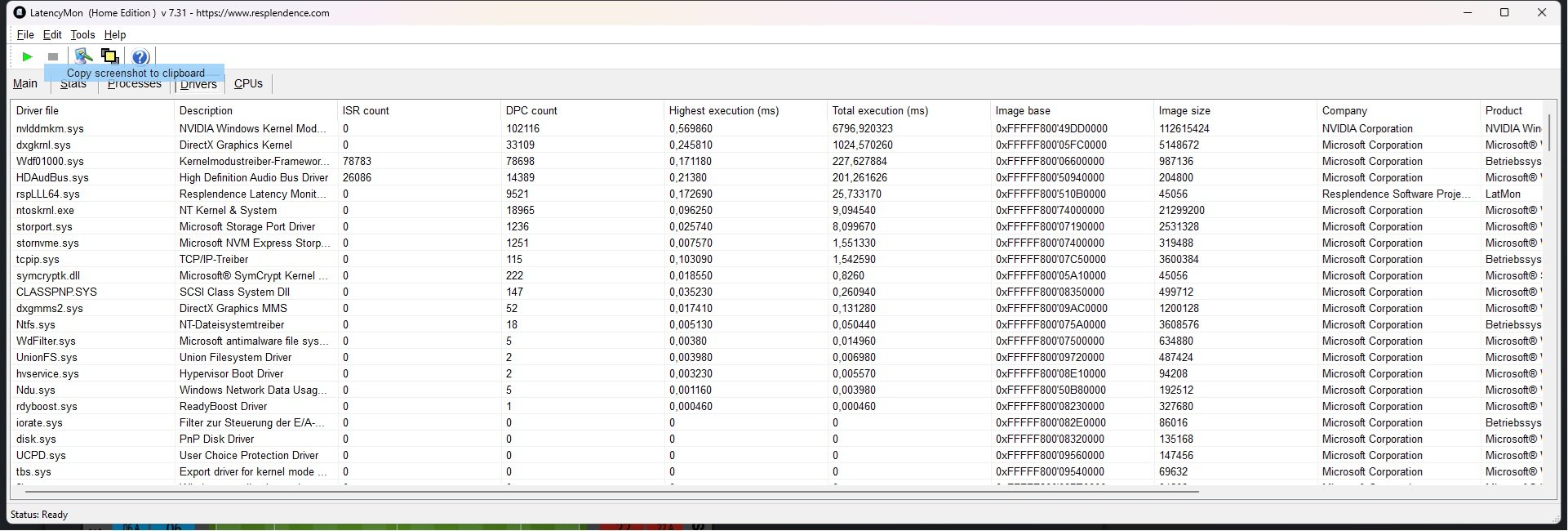Sort by ISR count column header
The height and width of the screenshot is (531, 1568).
[419, 110]
